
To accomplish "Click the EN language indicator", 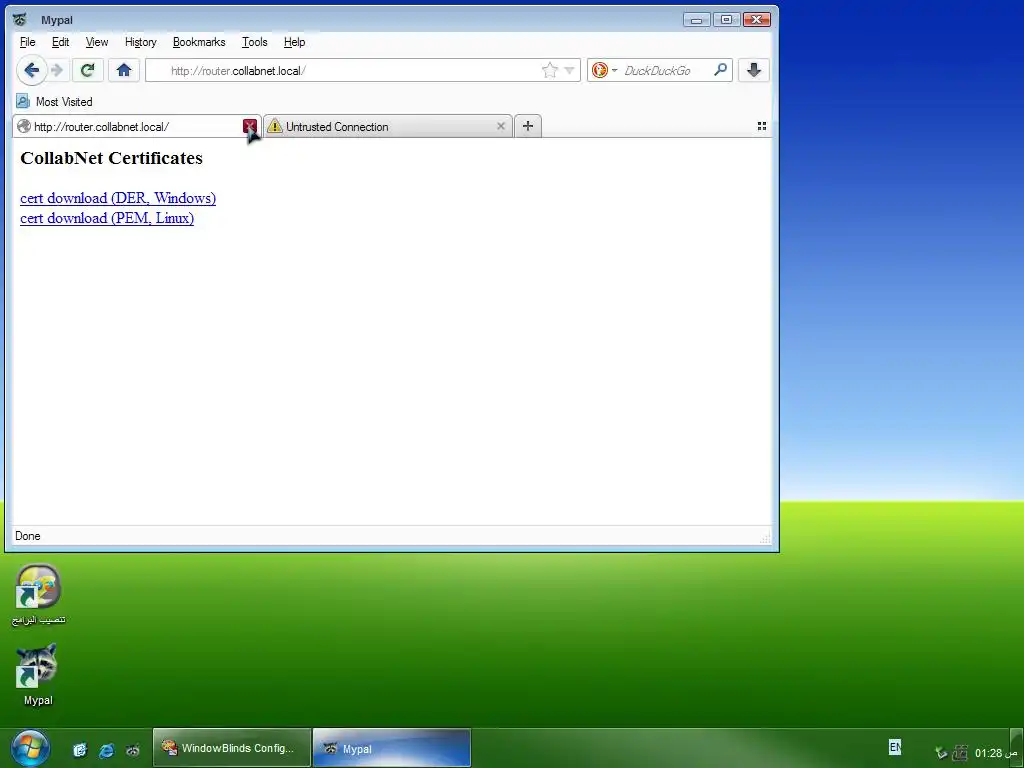I will click(x=895, y=746).
